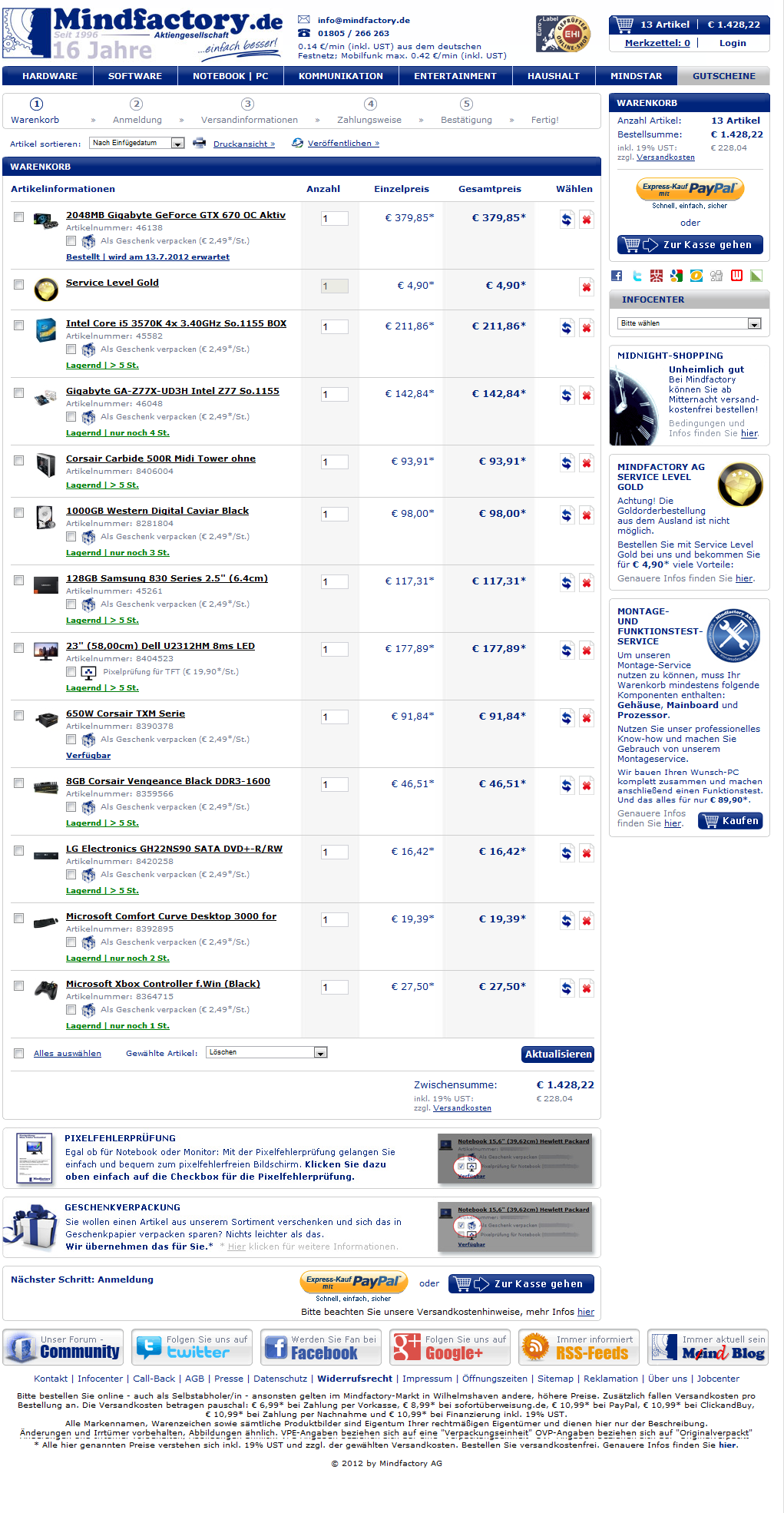Delete Microsoft Comfort Curve Desktop item
The height and width of the screenshot is (1513, 784).
(587, 921)
